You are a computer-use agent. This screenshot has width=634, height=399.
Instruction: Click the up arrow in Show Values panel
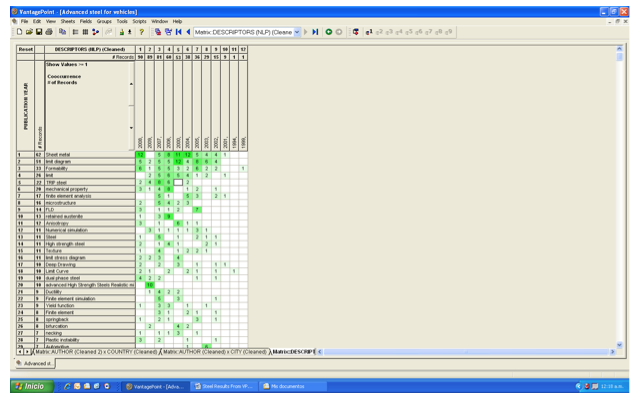(x=131, y=84)
